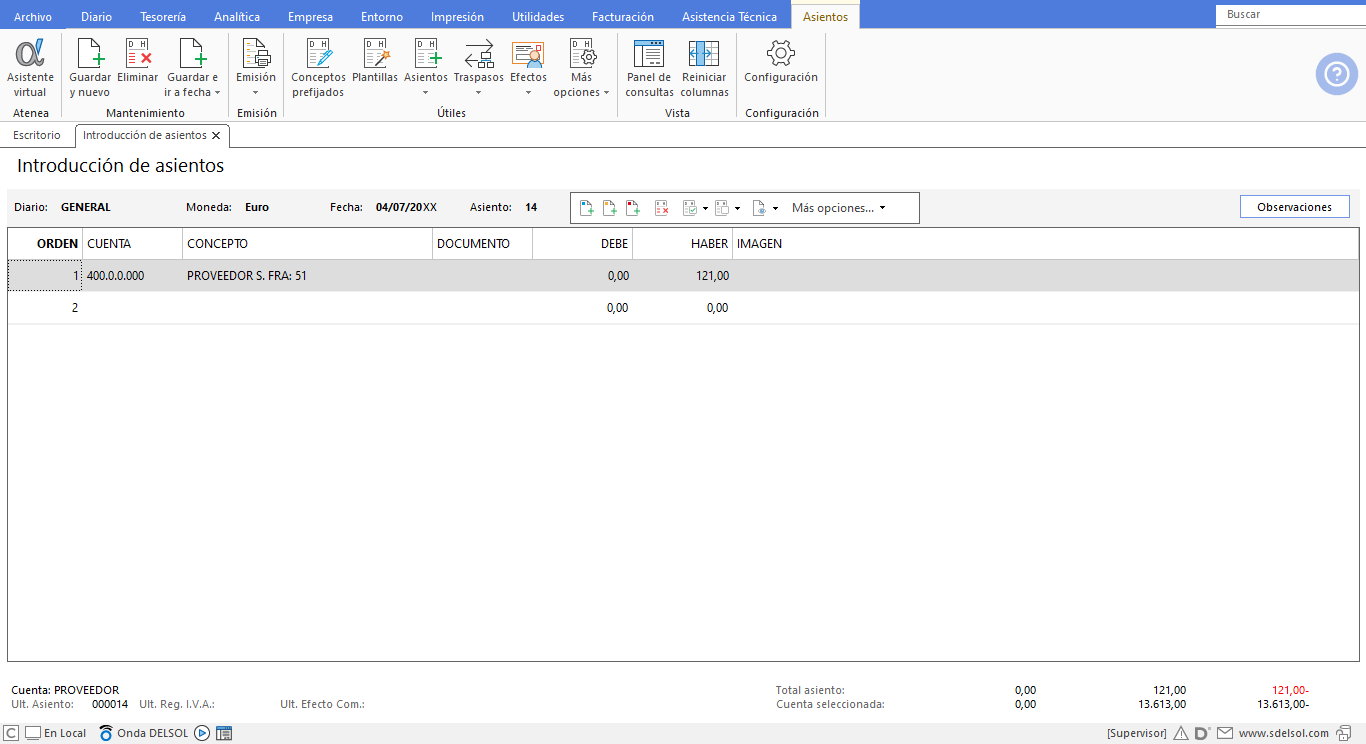The image size is (1366, 744).
Task: Click the CONCEPTO column header
Action: [307, 244]
